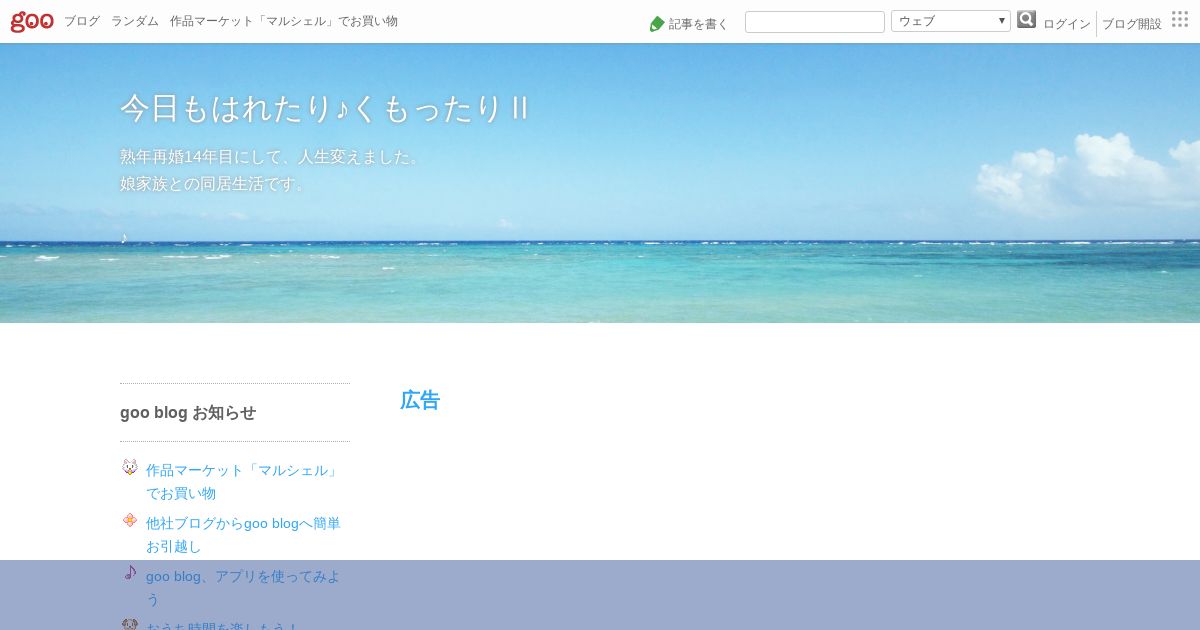
Task: Click 記事を書く text link
Action: 698,24
